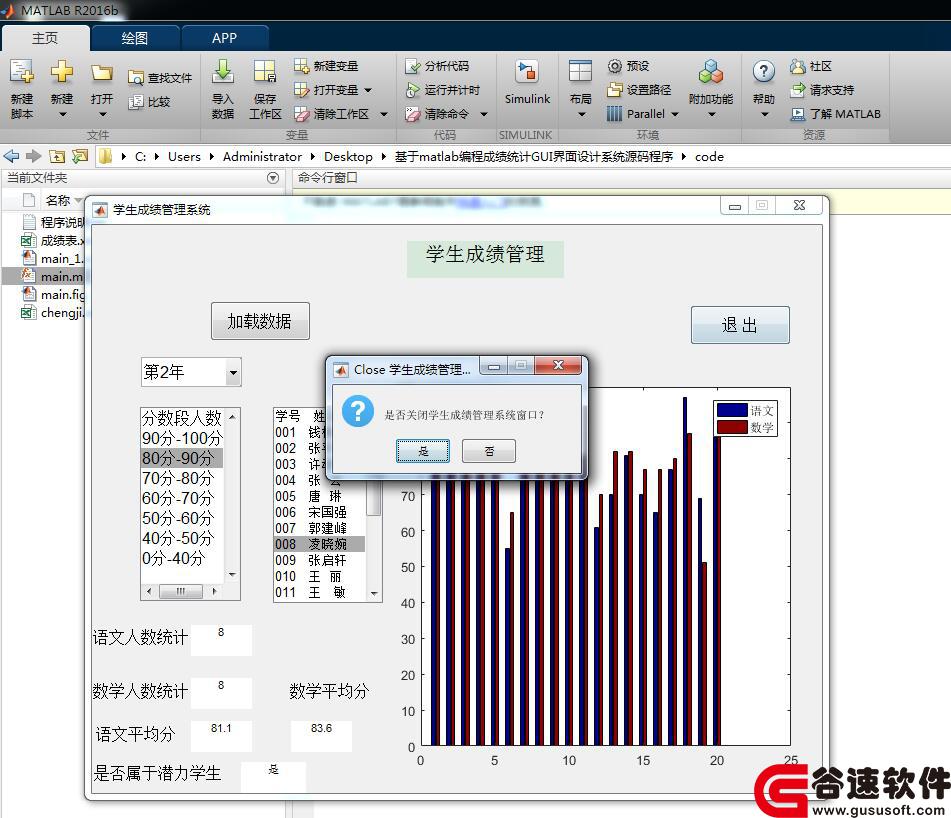Screen dimensions: 951x818
Task: Switch to the APP tab
Action: tap(224, 38)
